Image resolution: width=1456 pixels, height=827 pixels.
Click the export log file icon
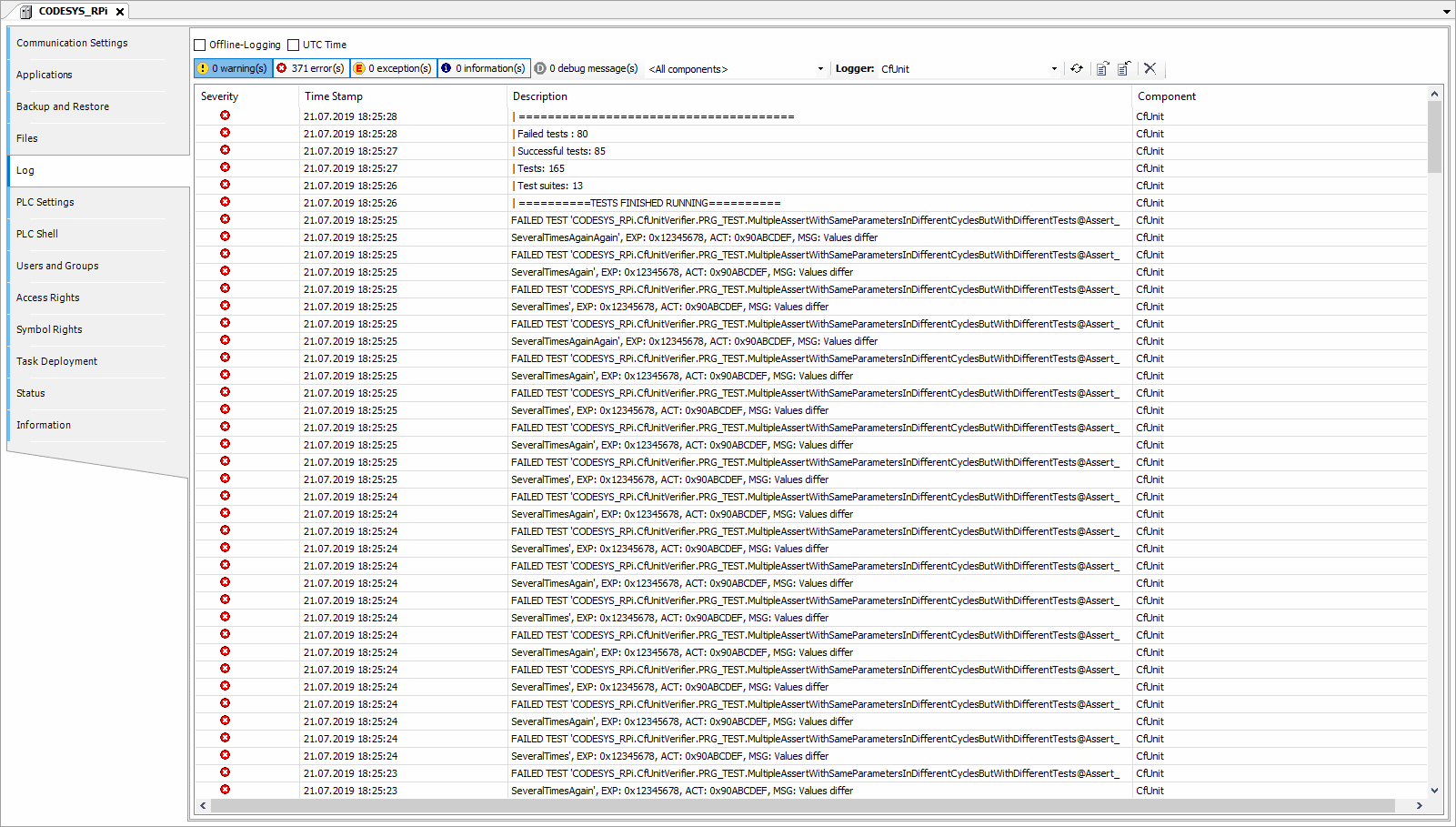point(1102,68)
